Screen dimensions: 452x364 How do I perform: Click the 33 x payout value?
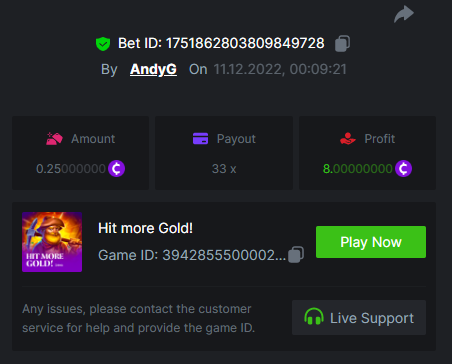coord(224,169)
